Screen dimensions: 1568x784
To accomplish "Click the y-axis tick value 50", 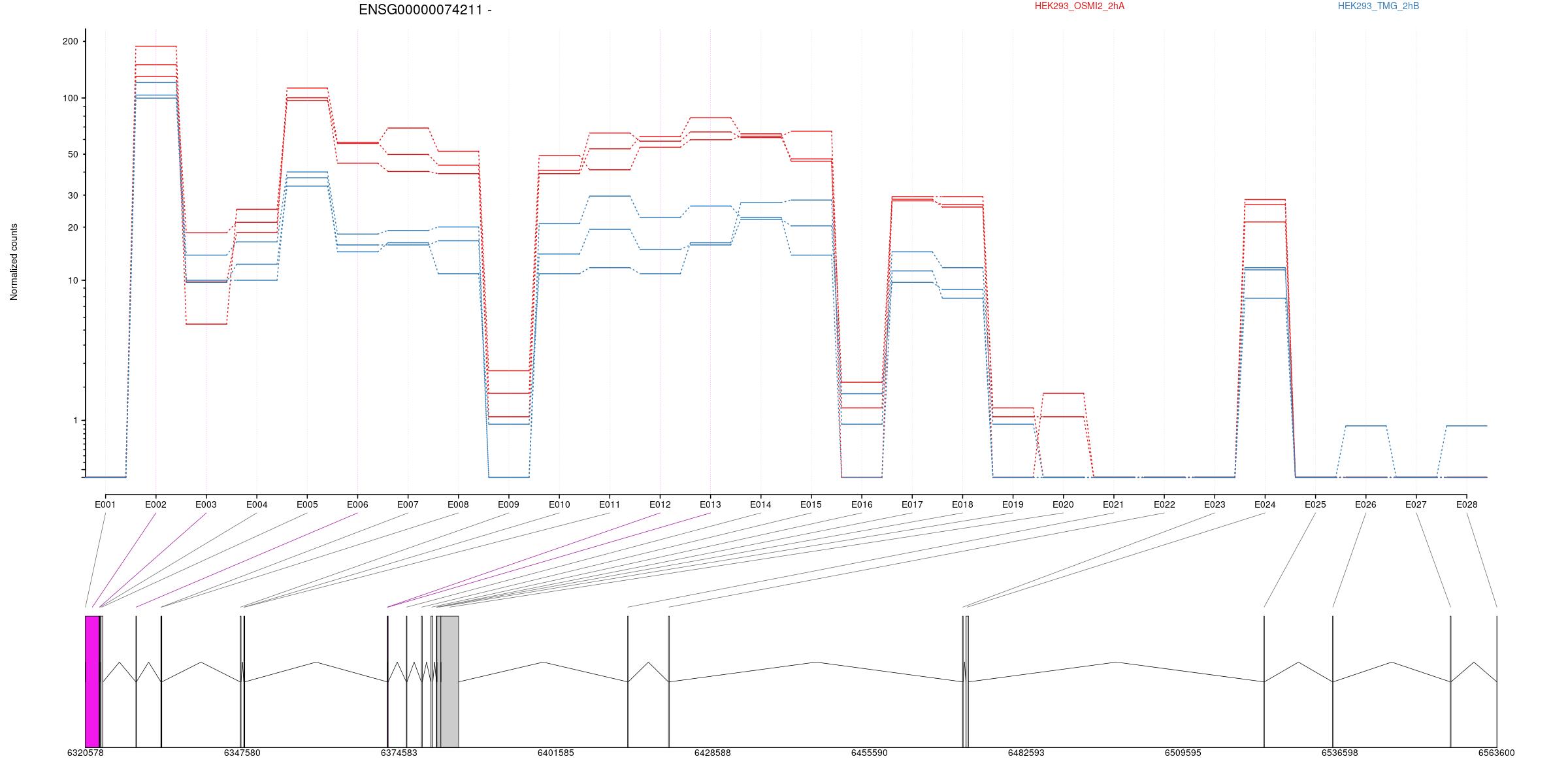I will [x=73, y=154].
